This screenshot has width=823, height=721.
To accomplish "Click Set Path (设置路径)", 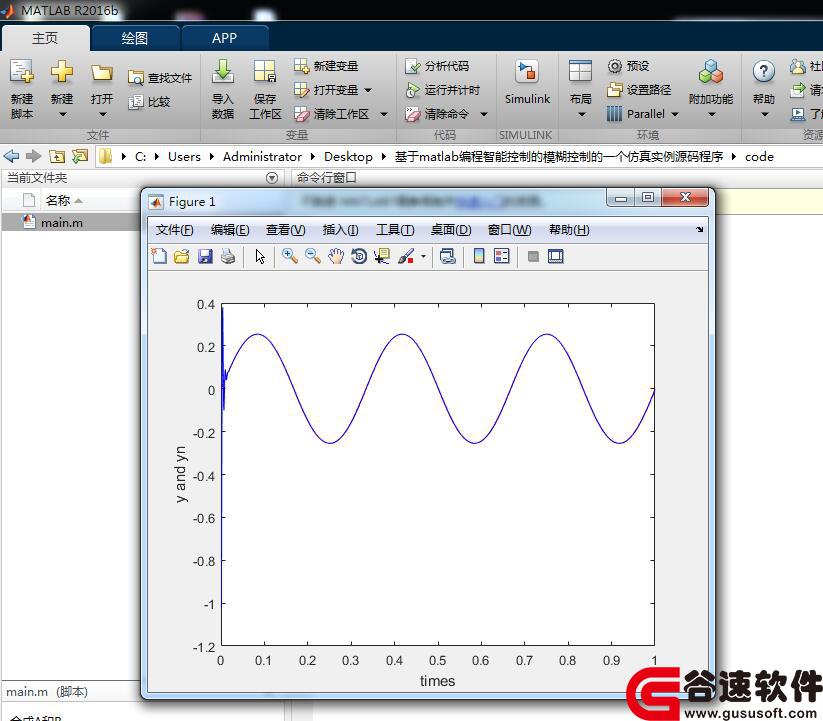I will point(639,90).
